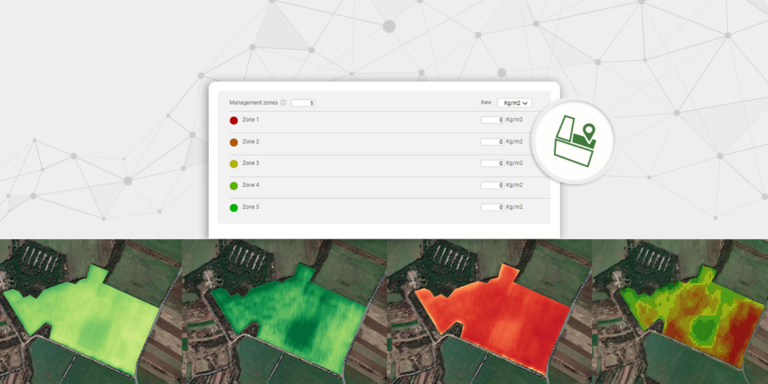Click the Management zones count field
The width and height of the screenshot is (768, 384).
click(x=303, y=103)
